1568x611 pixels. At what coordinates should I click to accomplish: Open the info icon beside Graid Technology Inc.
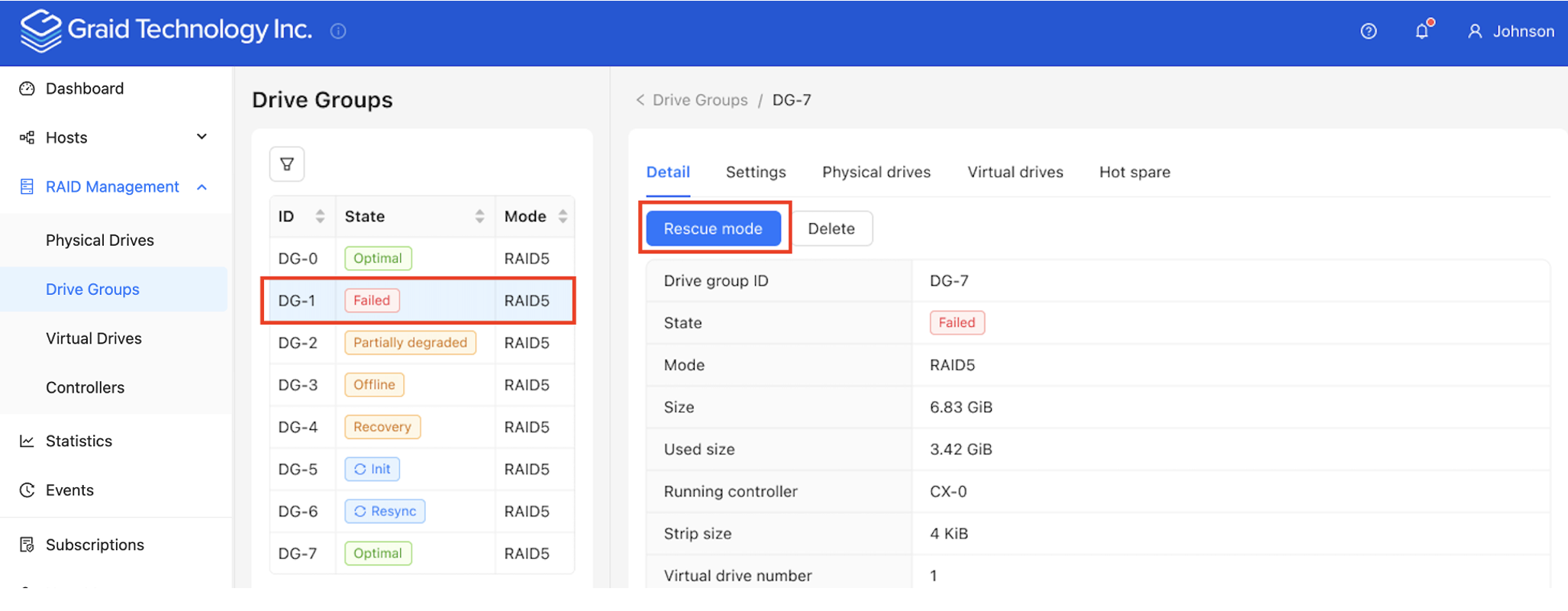tap(338, 31)
